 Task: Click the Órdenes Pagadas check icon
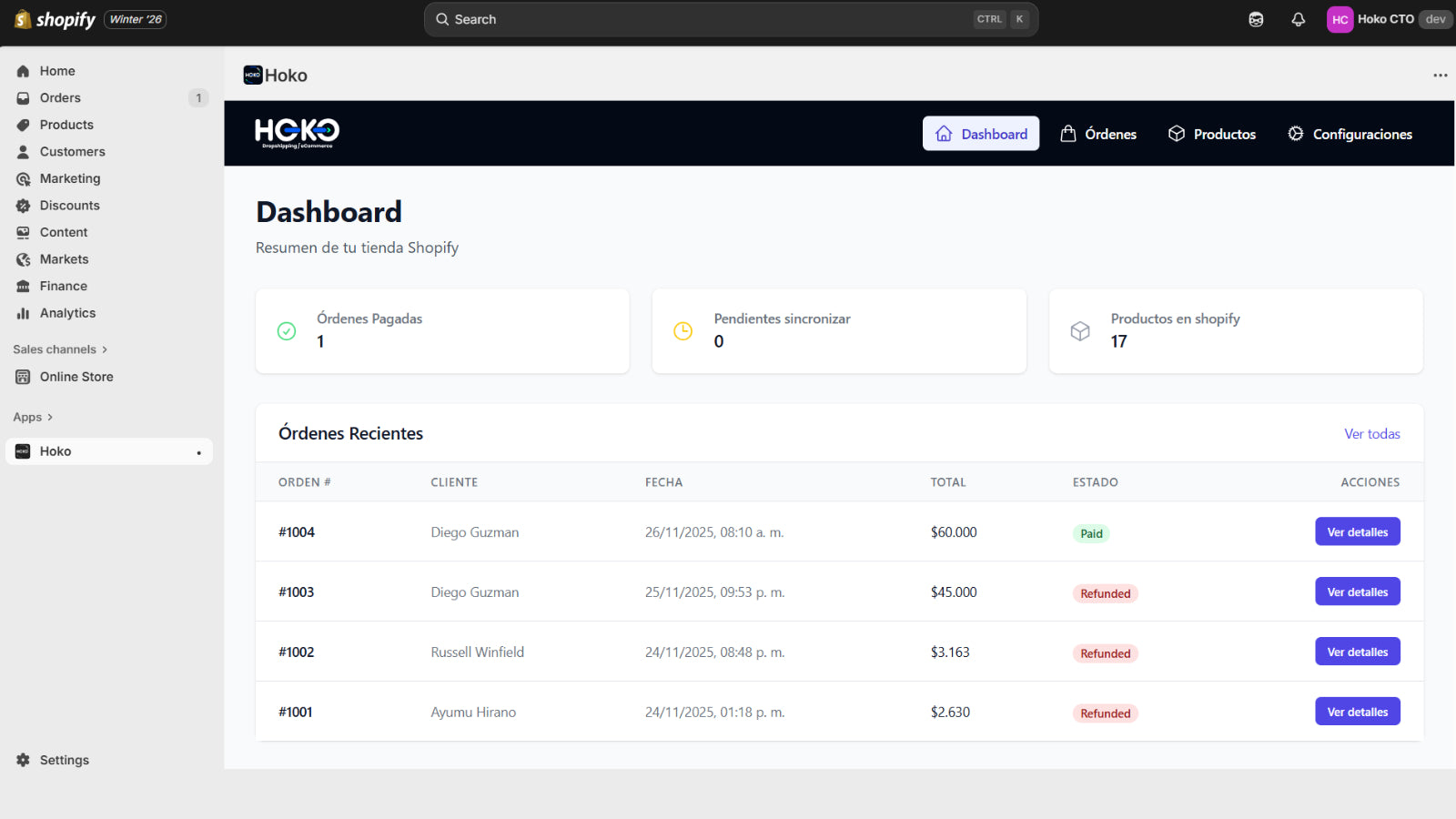tap(287, 331)
